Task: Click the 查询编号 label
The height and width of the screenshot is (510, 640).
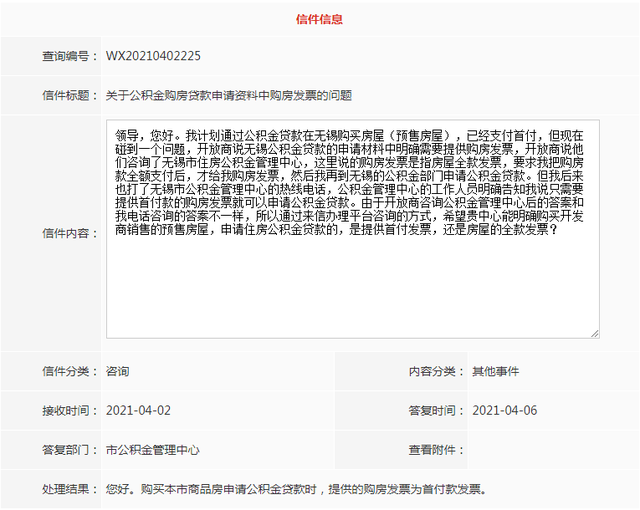Action: [x=70, y=56]
